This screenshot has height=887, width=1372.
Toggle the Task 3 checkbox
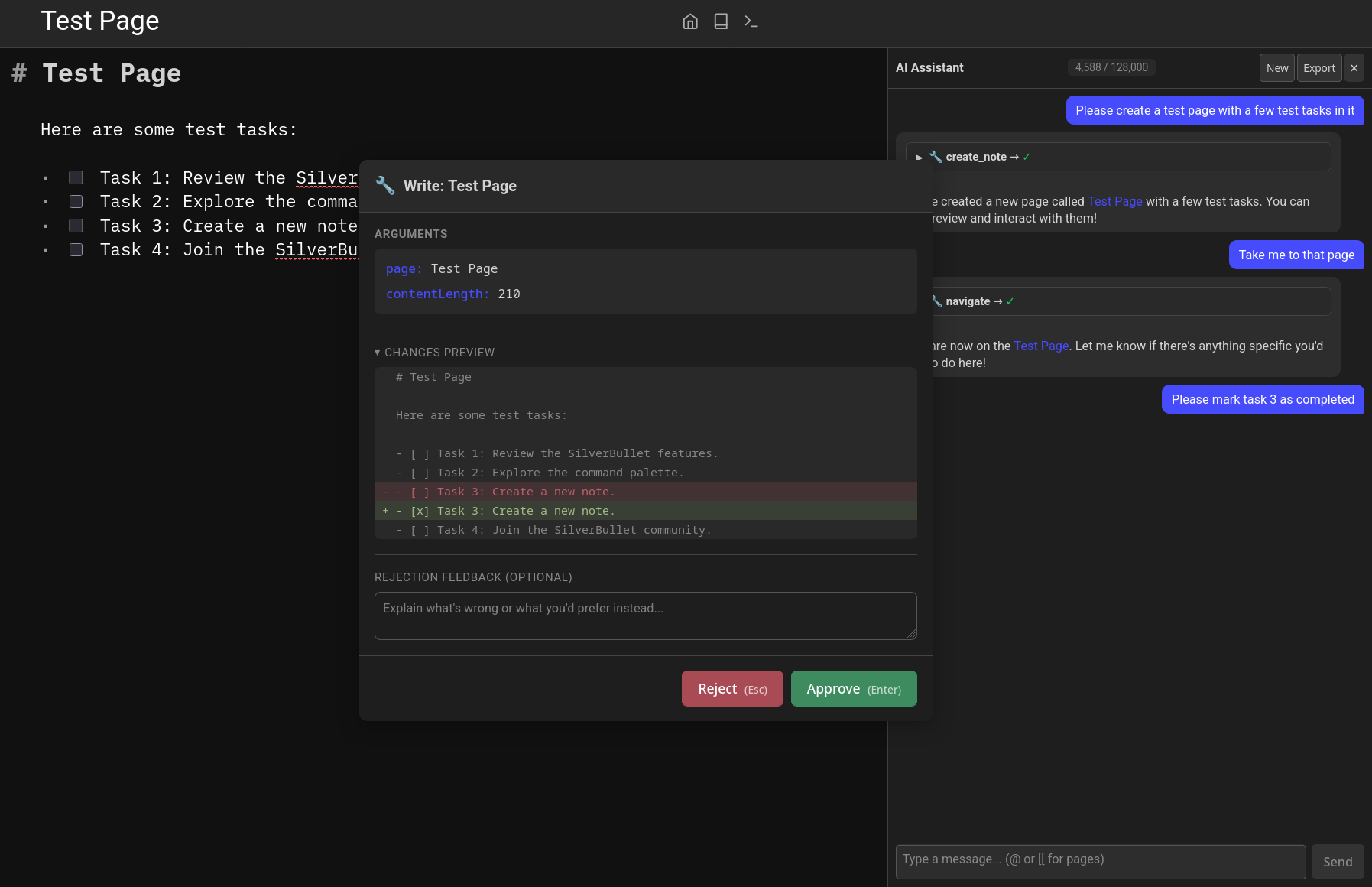[x=76, y=226]
